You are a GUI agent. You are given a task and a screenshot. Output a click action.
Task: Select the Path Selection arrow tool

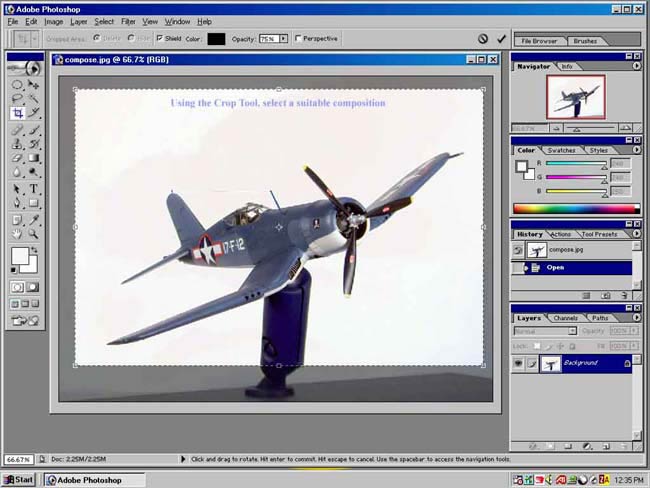point(17,189)
